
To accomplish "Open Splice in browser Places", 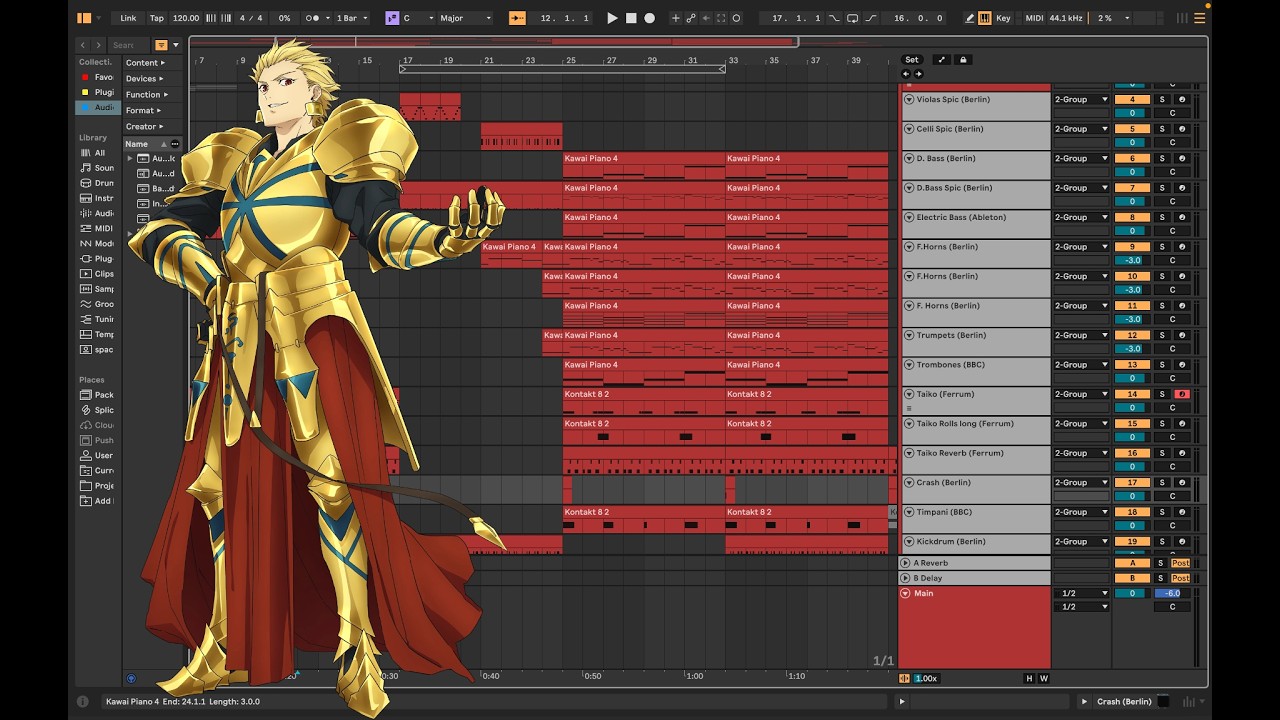I will pyautogui.click(x=98, y=410).
